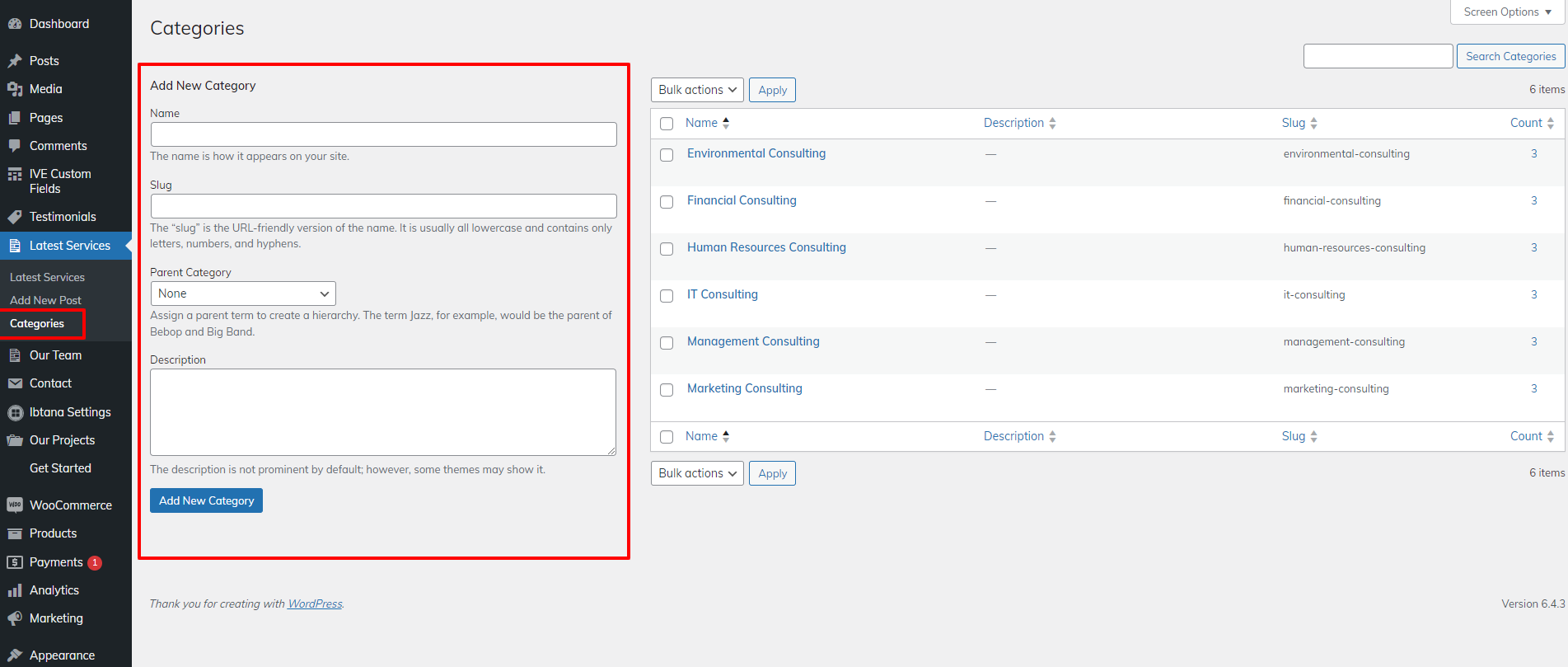
Task: Click the Posts pushpin icon
Action: (x=14, y=61)
